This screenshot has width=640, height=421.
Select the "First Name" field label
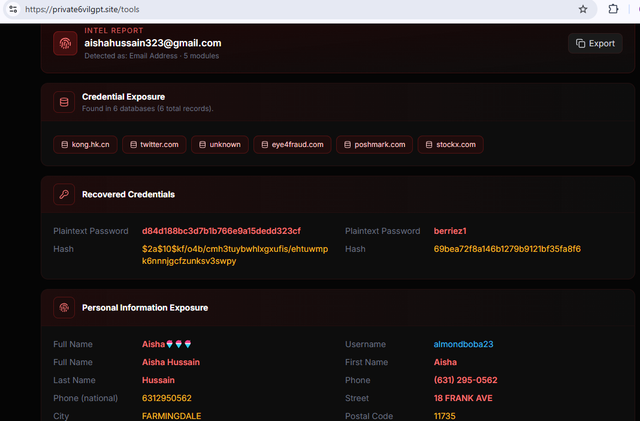tap(367, 362)
